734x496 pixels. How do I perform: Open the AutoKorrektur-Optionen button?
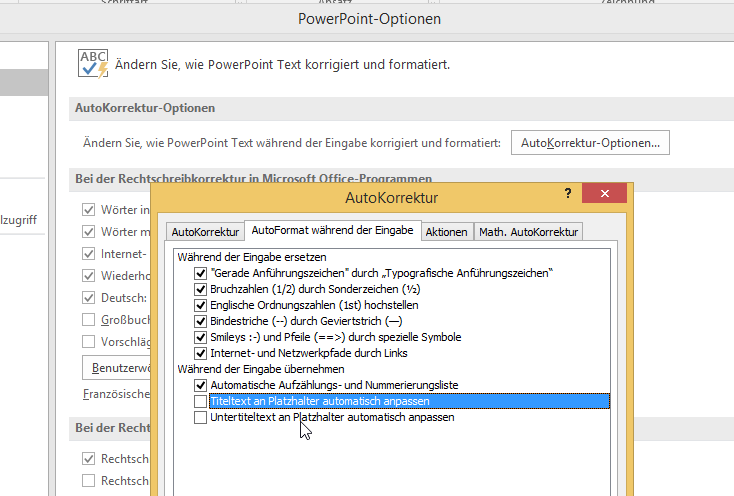pyautogui.click(x=590, y=143)
